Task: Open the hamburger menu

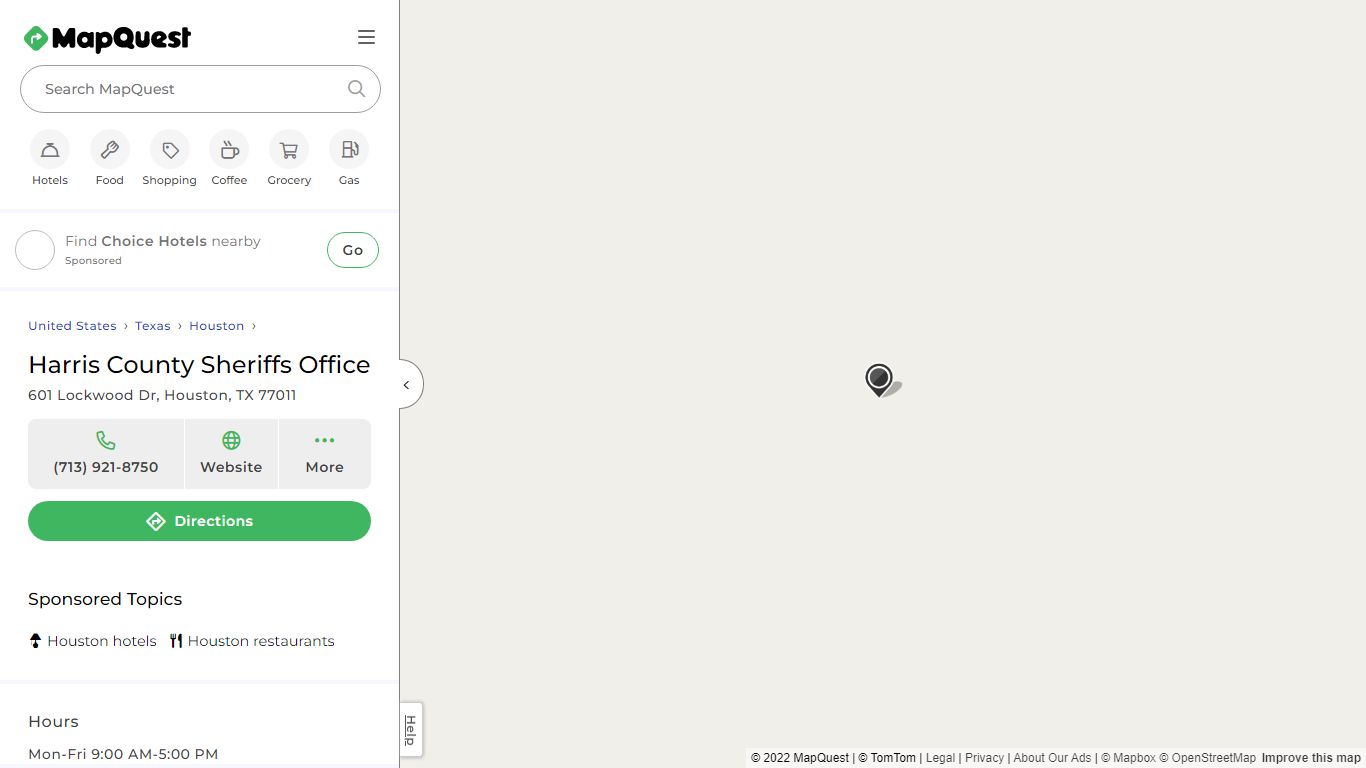Action: (367, 37)
